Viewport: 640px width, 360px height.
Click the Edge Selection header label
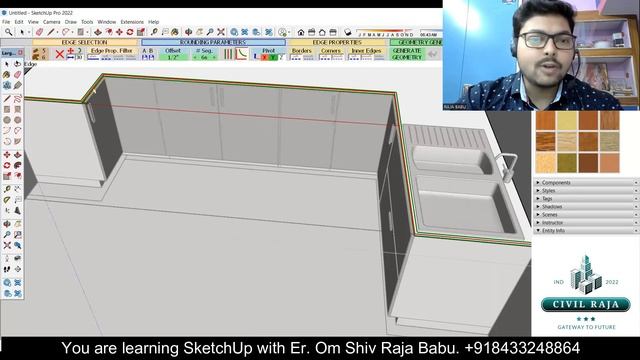[x=85, y=42]
